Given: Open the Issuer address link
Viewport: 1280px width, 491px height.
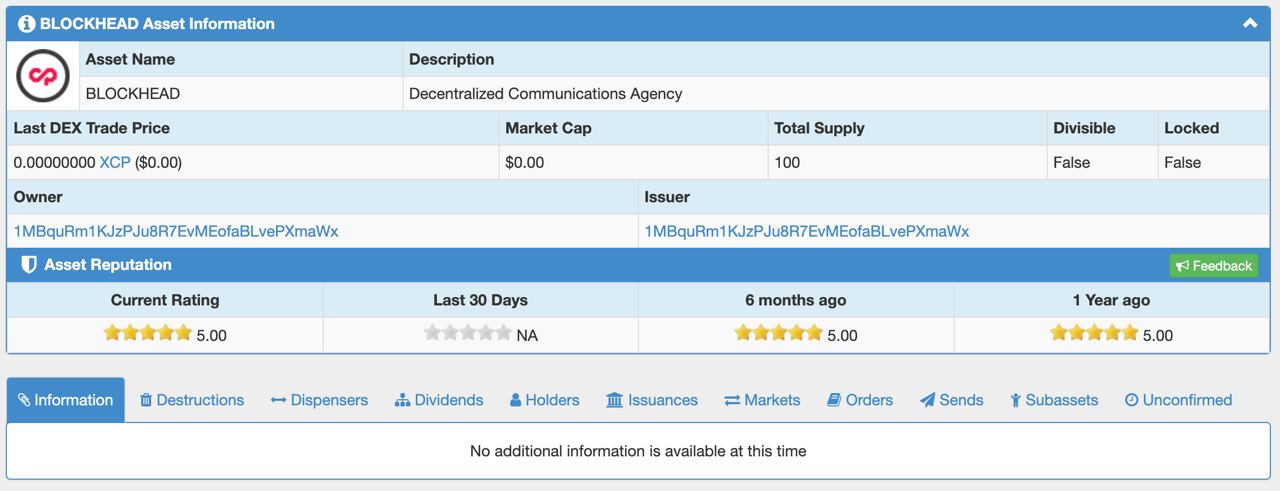Looking at the screenshot, I should 807,231.
